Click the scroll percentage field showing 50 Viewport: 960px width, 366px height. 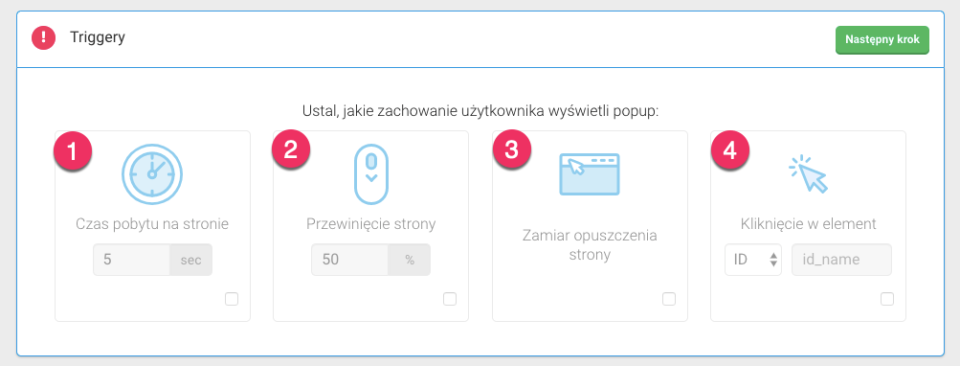(350, 260)
